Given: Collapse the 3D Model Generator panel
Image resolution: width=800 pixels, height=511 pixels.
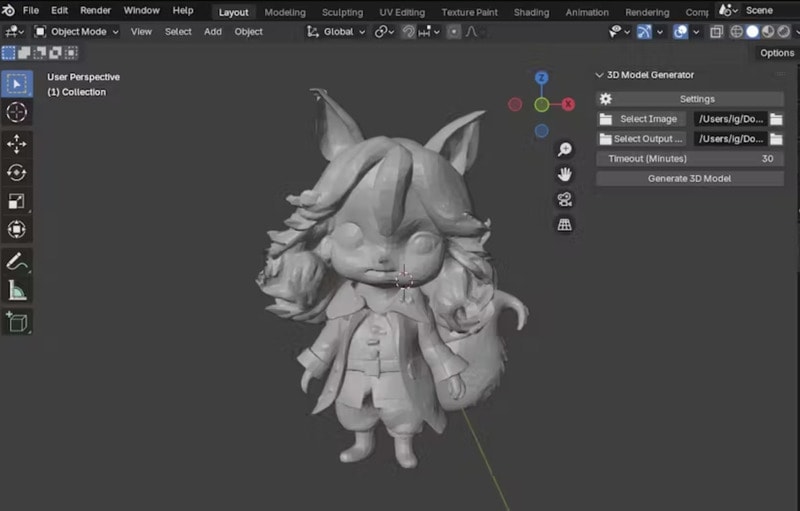Looking at the screenshot, I should click(599, 75).
